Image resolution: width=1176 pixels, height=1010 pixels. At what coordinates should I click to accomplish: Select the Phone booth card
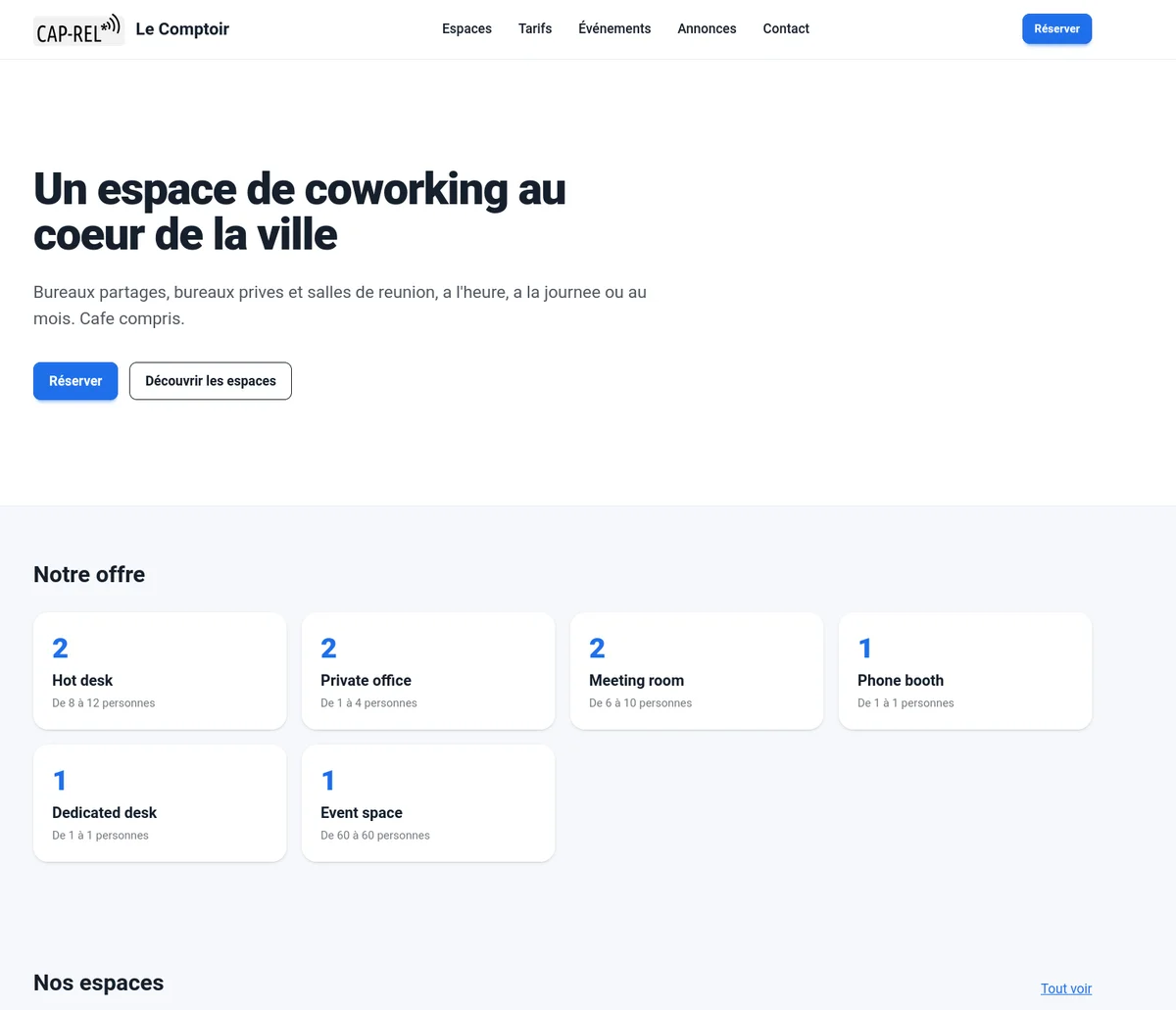(x=965, y=671)
